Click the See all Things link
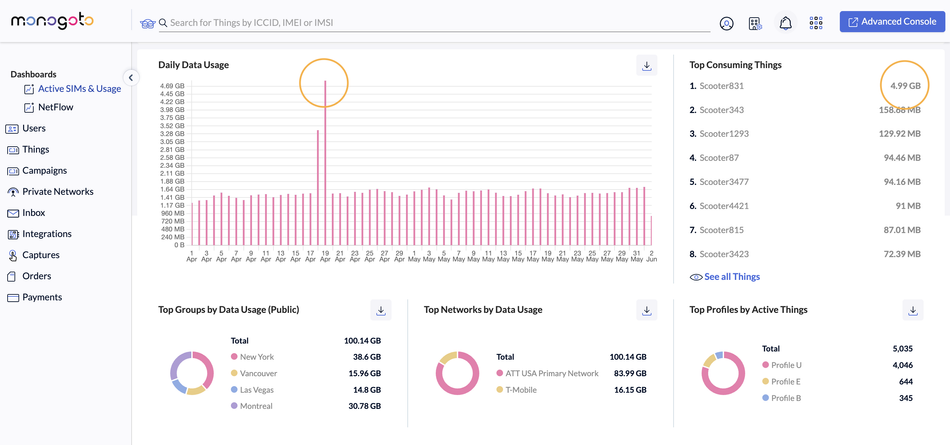This screenshot has width=950, height=445. (731, 277)
